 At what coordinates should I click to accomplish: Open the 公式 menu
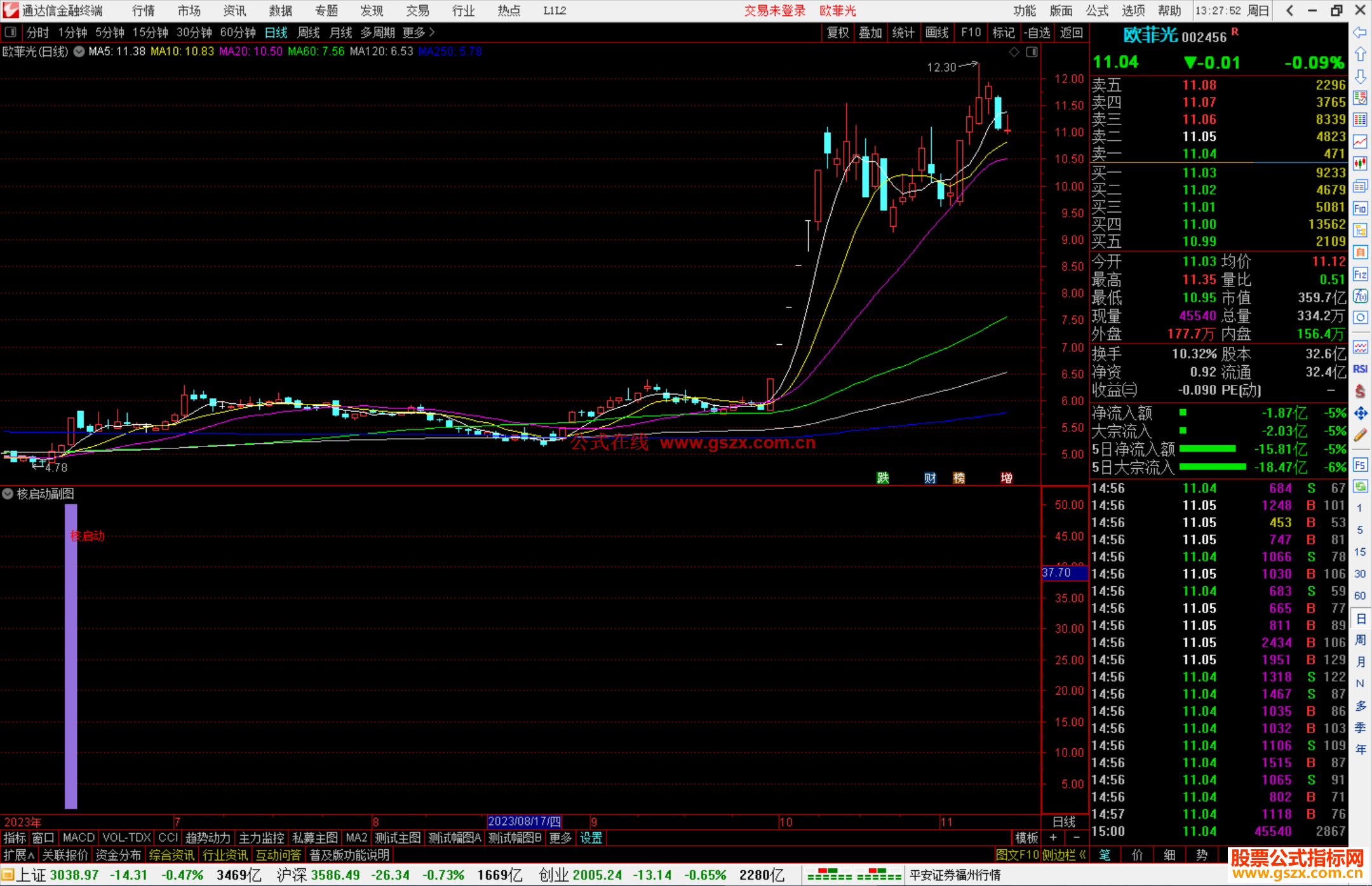click(1097, 11)
